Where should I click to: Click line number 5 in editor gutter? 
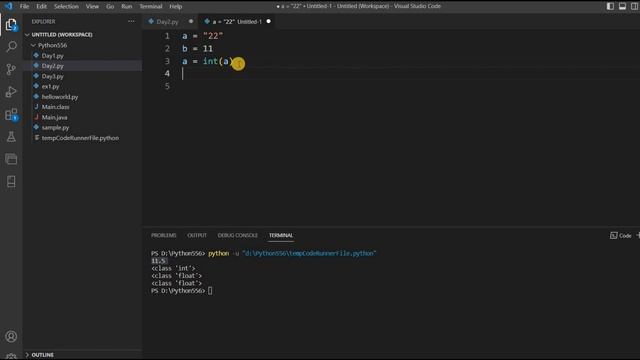click(167, 86)
